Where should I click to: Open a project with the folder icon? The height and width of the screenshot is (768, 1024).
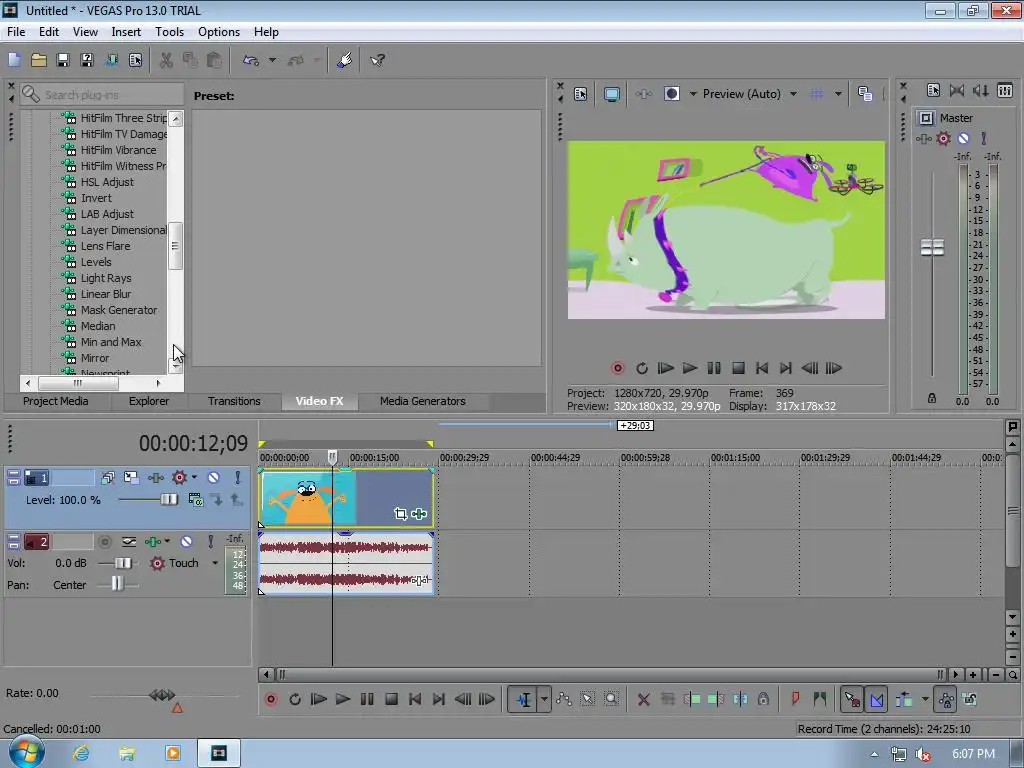coord(39,61)
